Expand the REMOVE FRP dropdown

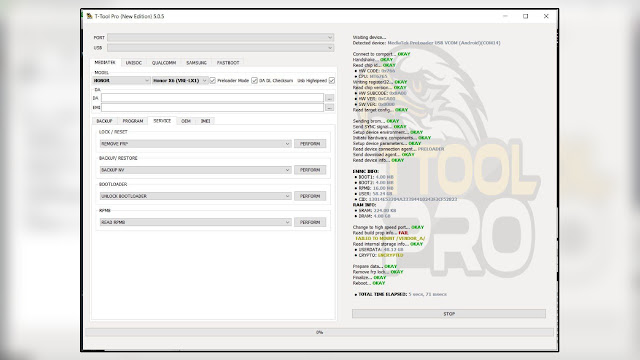tap(196, 144)
